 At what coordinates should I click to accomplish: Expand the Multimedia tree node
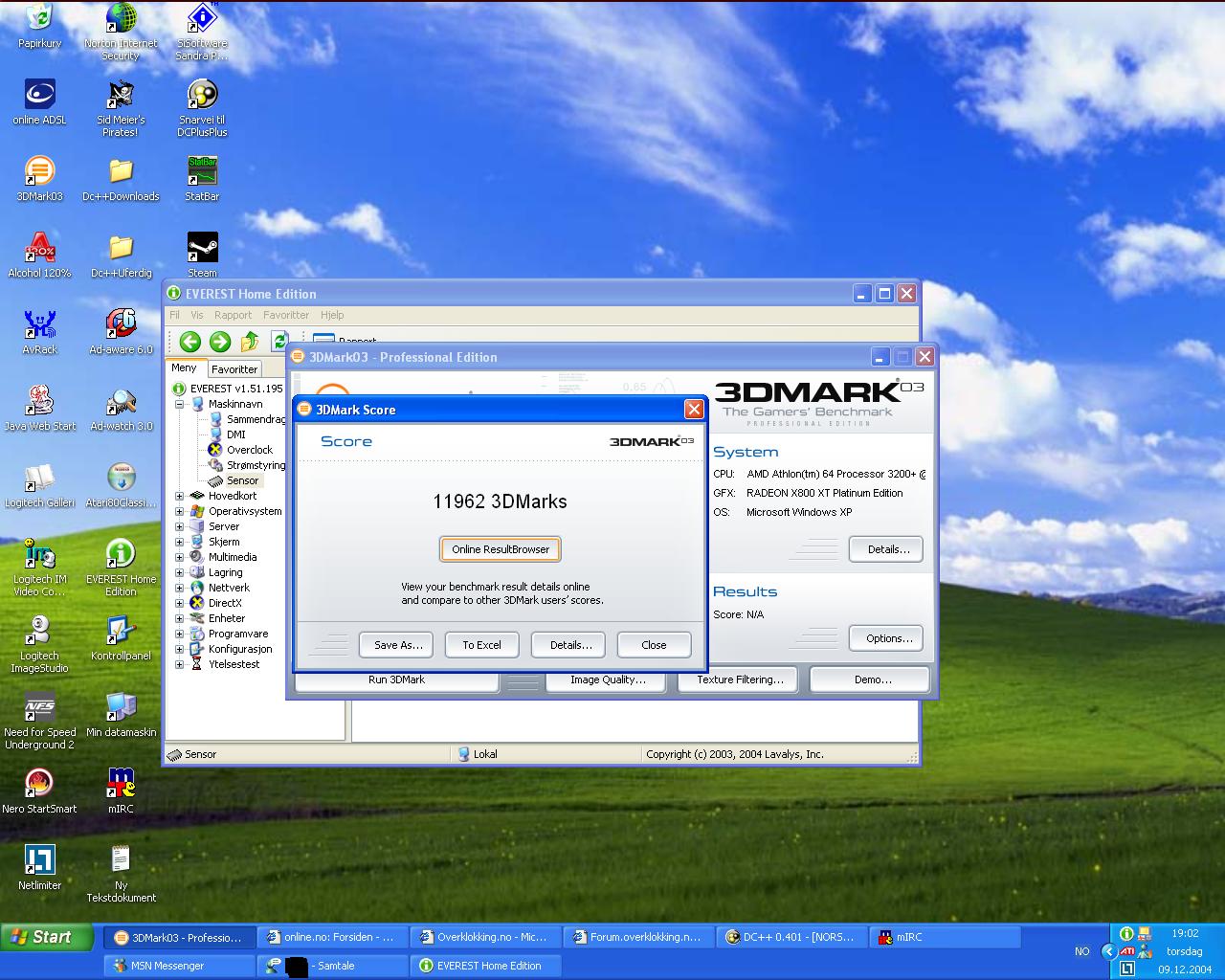click(179, 557)
